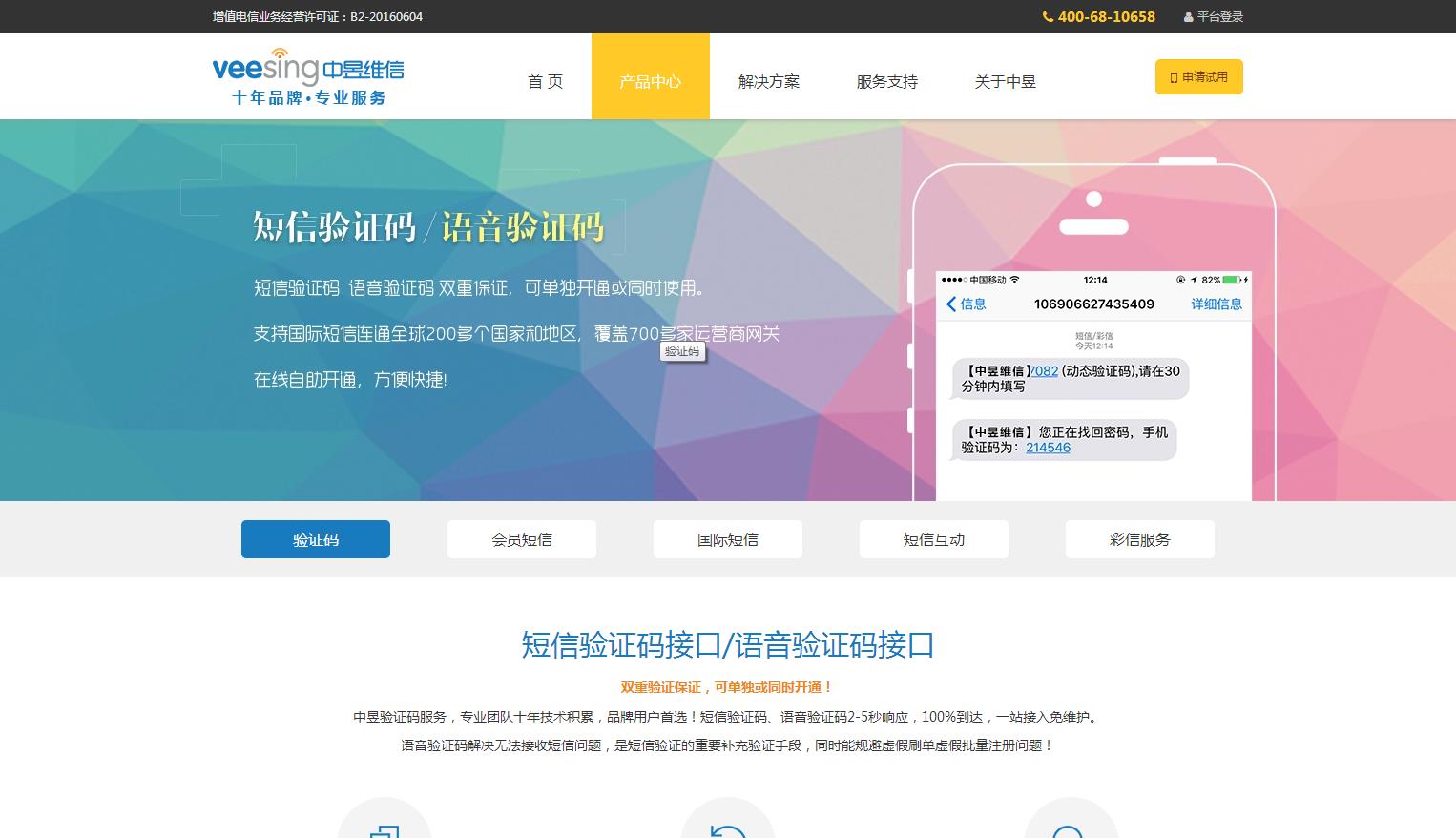Open the 解决方案 menu
The image size is (1456, 838).
pos(768,82)
